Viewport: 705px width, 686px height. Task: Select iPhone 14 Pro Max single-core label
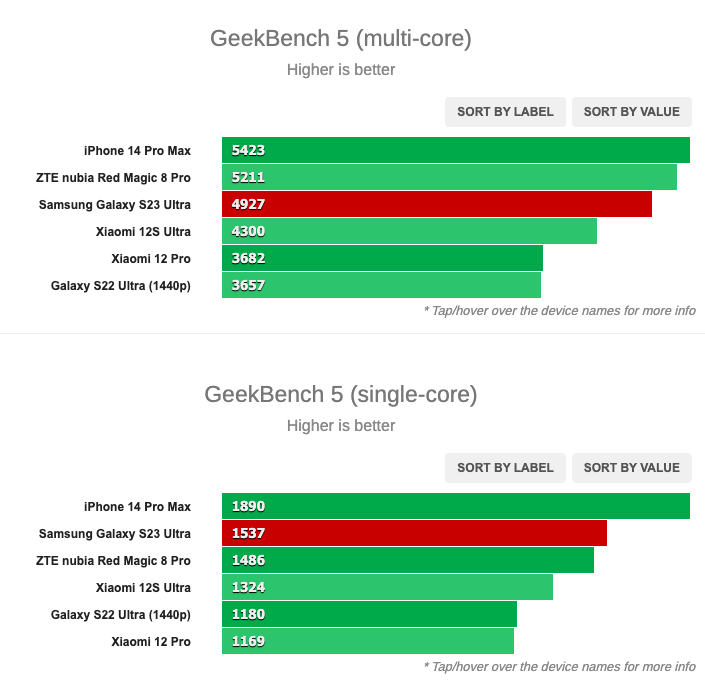137,507
